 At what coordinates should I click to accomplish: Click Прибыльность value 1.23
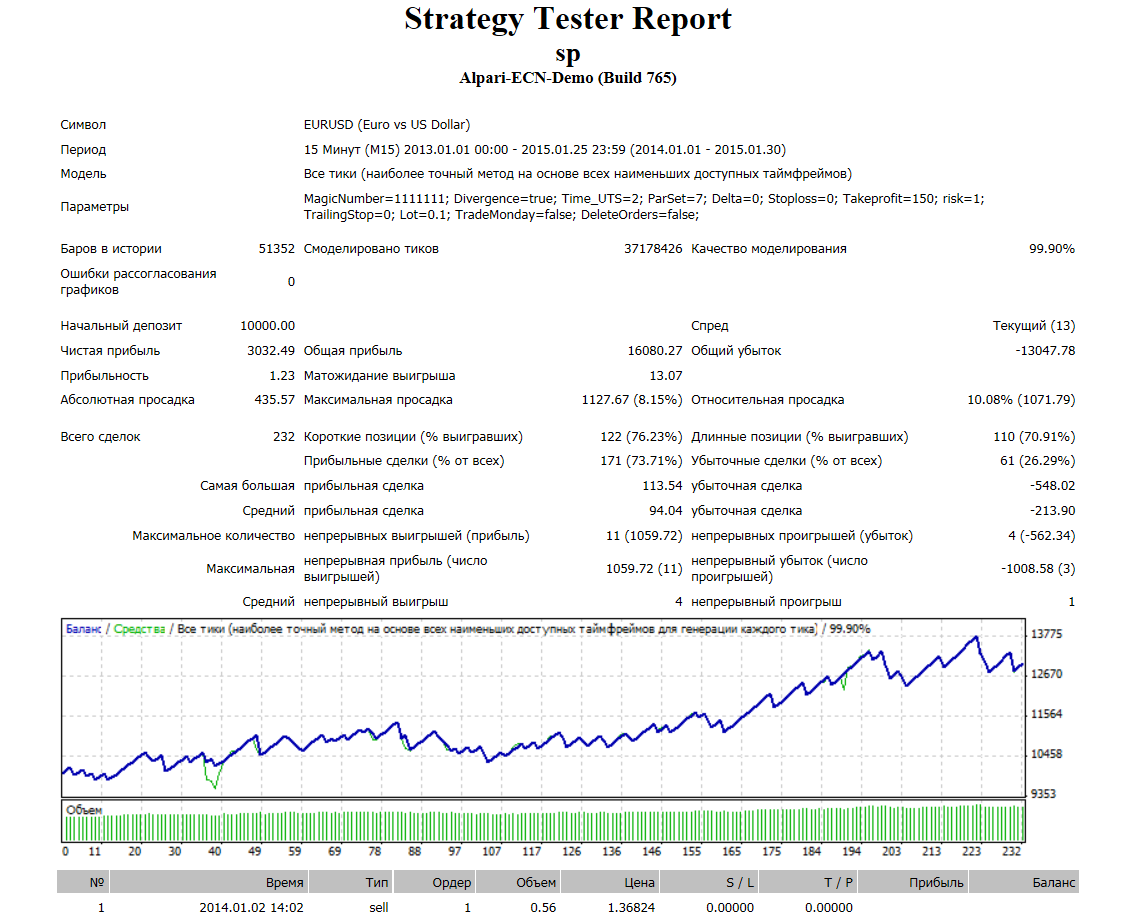282,376
